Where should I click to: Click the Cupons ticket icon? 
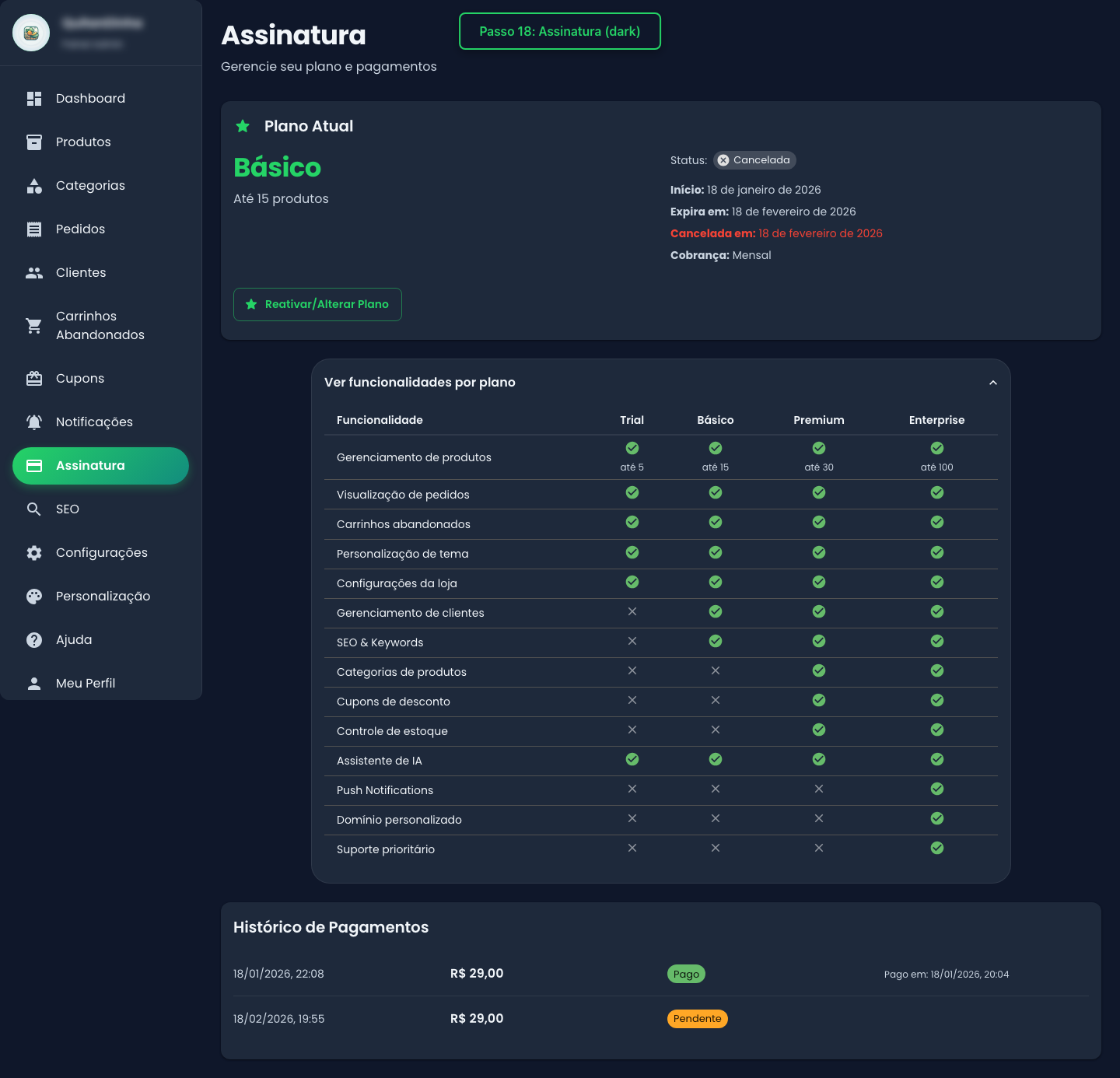click(34, 379)
